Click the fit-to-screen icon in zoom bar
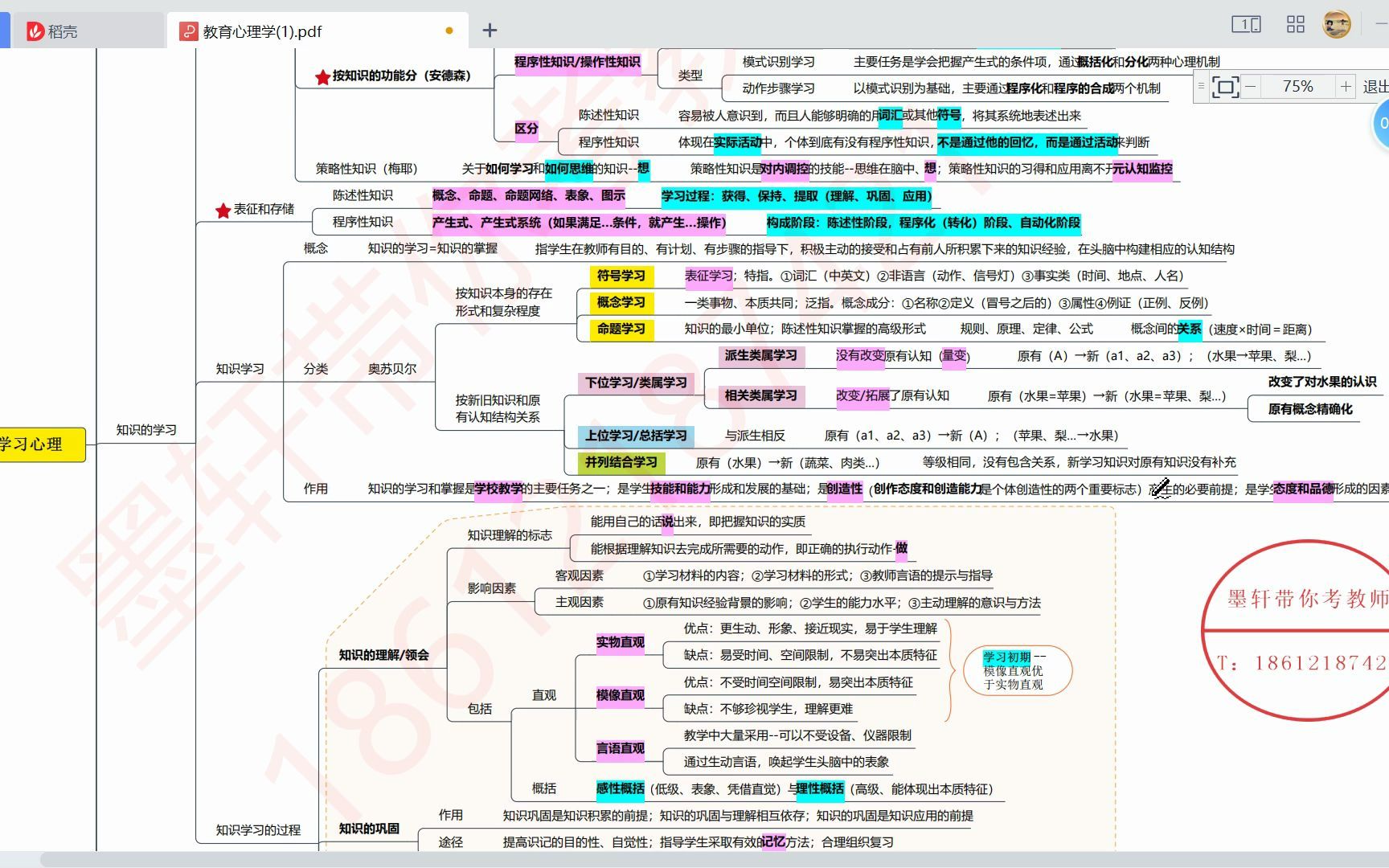Viewport: 1389px width, 868px height. (x=1225, y=87)
